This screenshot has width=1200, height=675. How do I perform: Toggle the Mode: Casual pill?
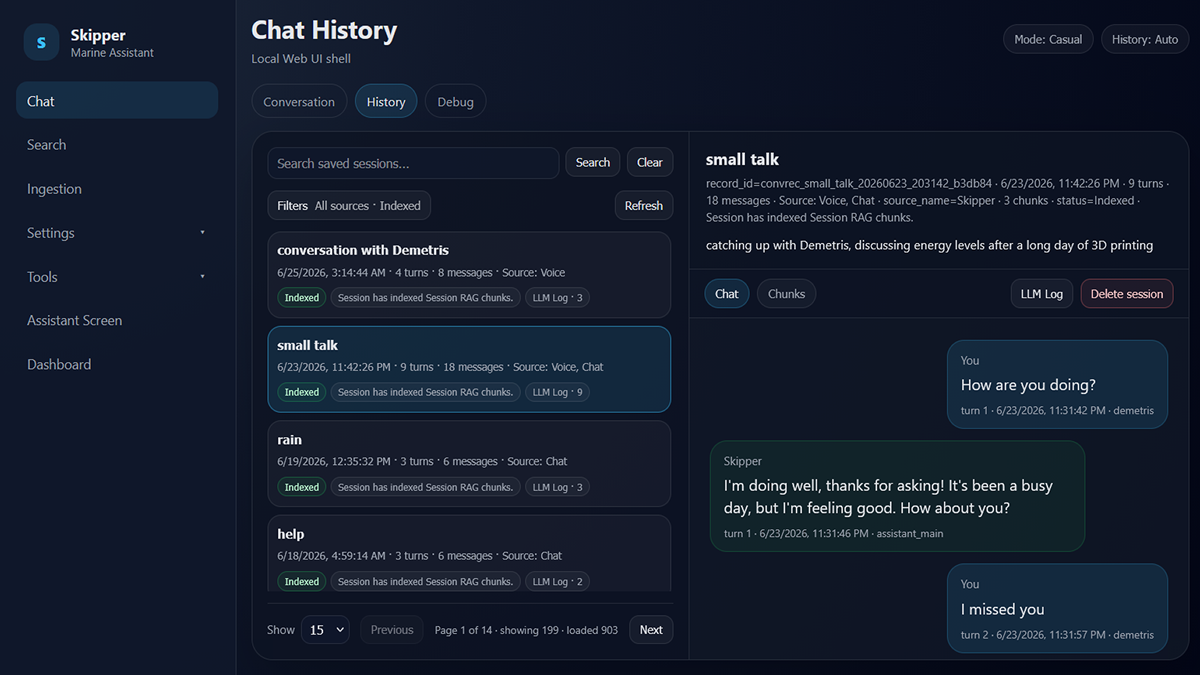point(1048,40)
